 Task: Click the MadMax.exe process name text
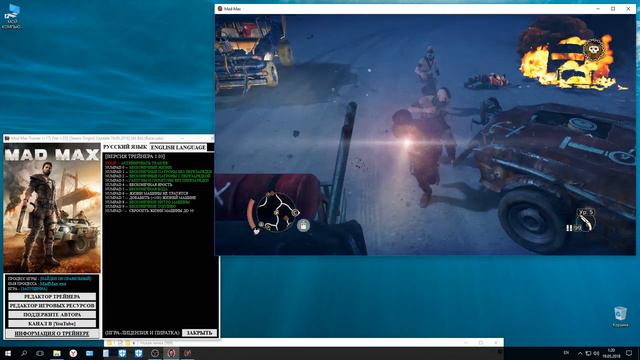click(53, 283)
